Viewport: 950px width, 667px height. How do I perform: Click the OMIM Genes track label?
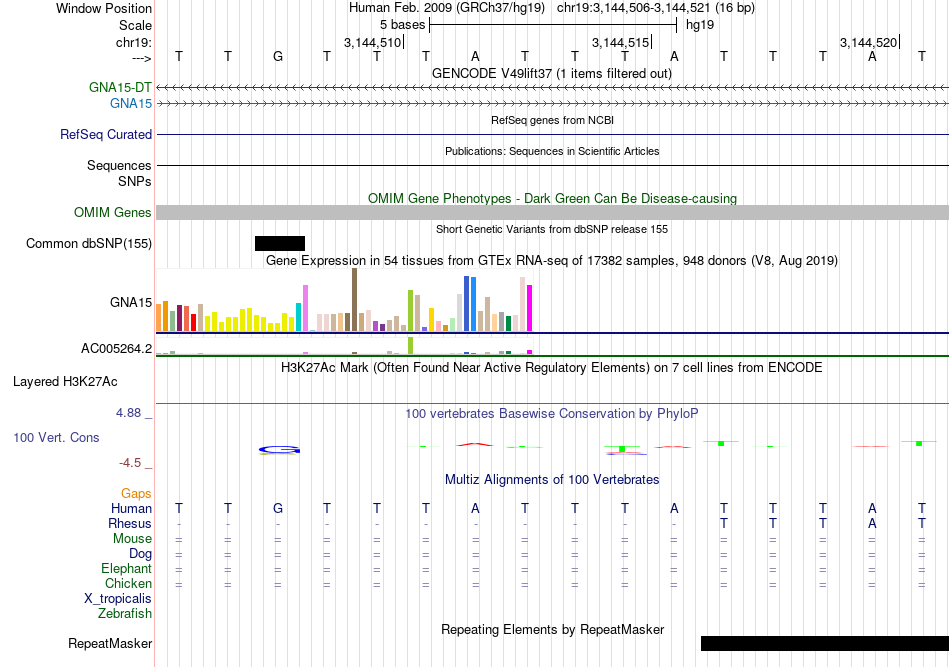coord(113,213)
